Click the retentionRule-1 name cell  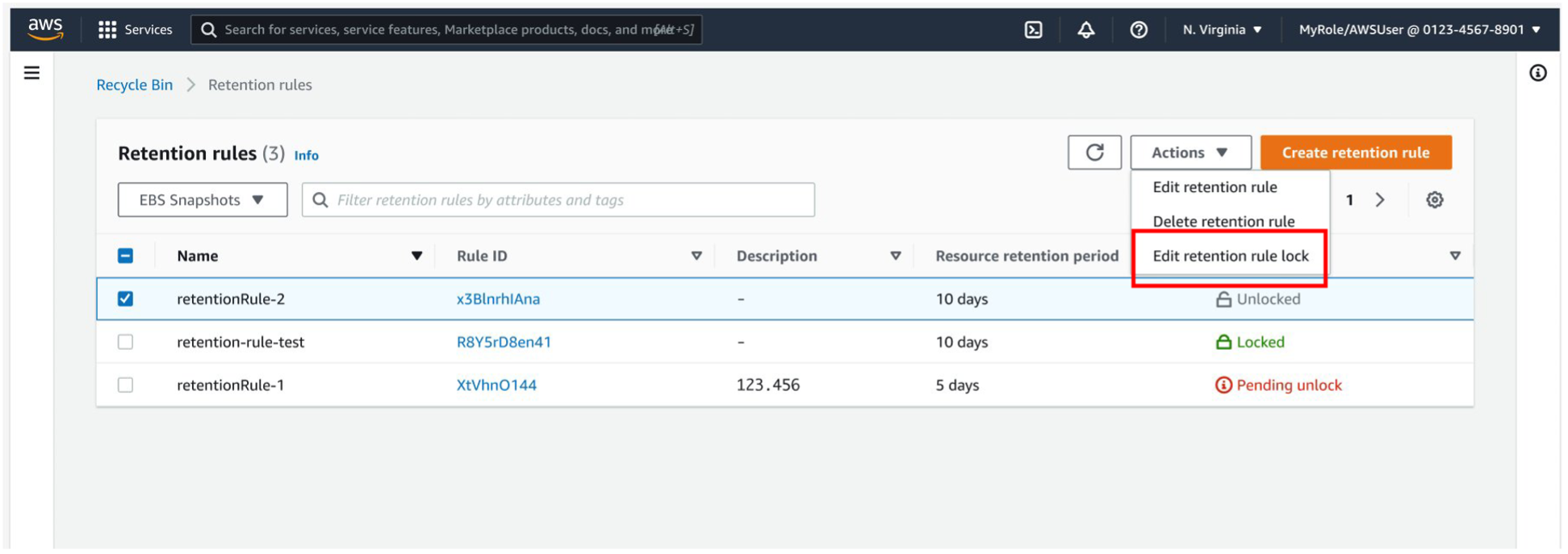[x=231, y=385]
